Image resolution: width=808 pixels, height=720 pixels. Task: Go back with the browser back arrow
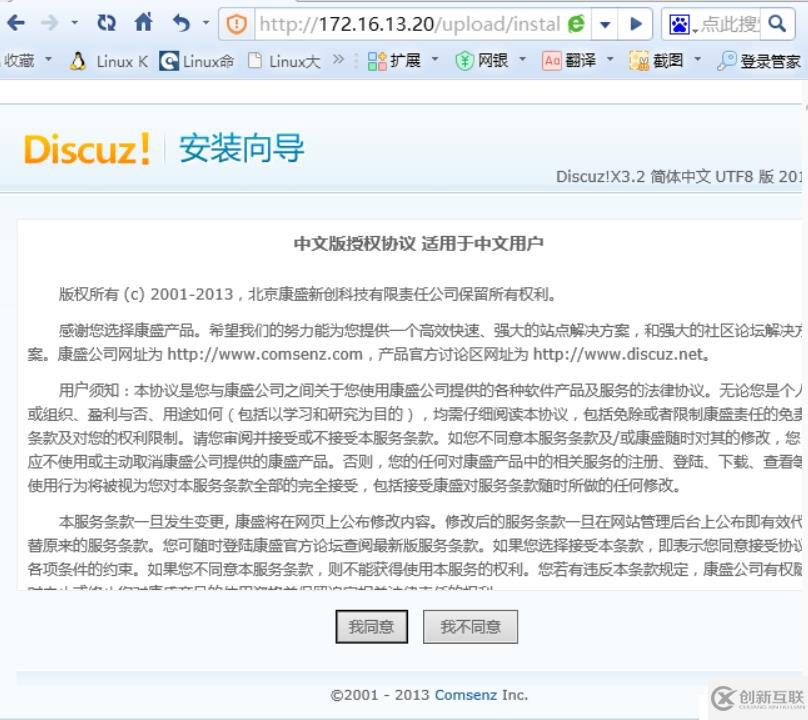click(16, 23)
